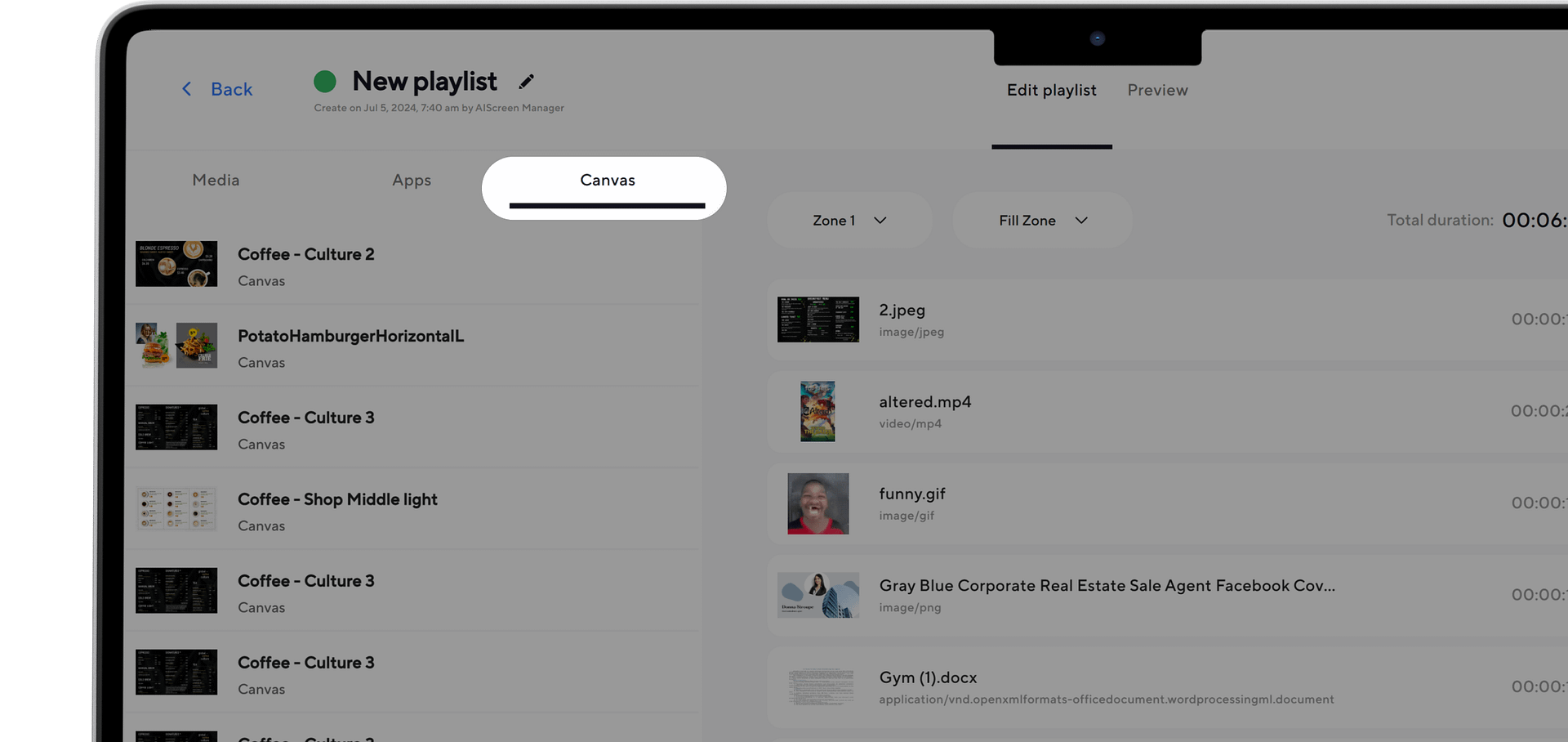Click the Total duration value

tap(1535, 221)
